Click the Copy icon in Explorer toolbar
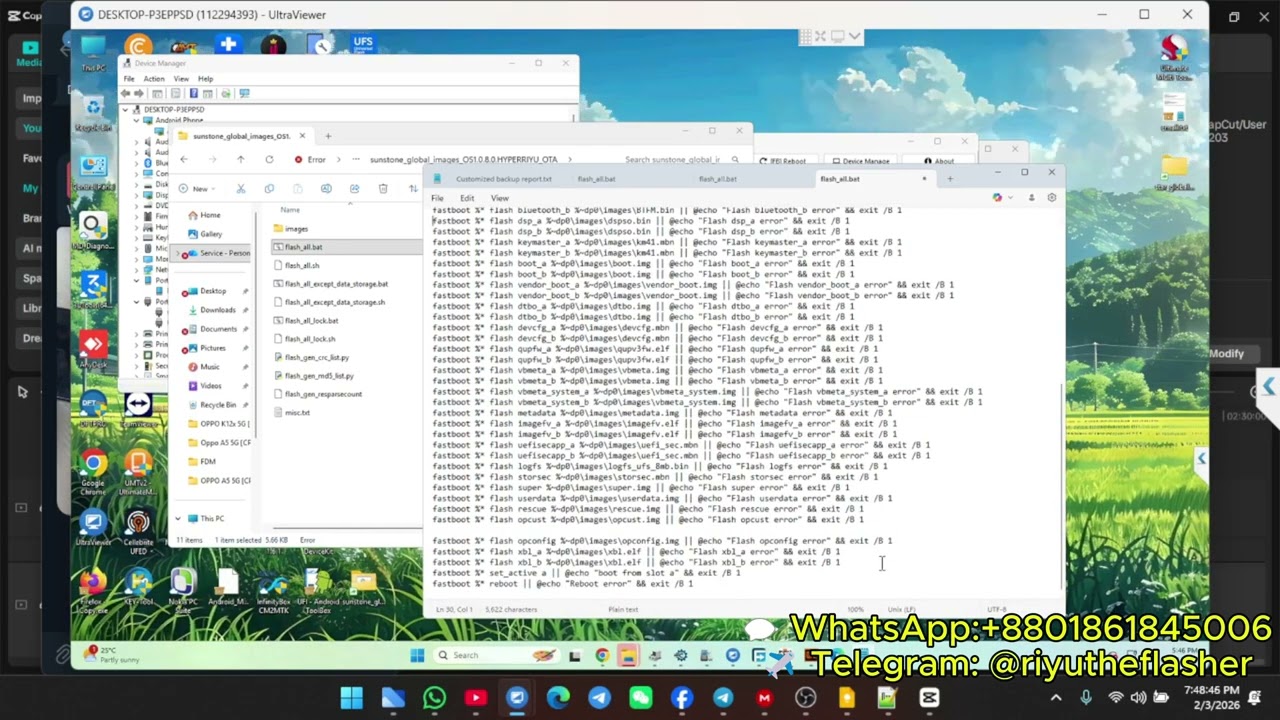The height and width of the screenshot is (720, 1280). click(269, 189)
